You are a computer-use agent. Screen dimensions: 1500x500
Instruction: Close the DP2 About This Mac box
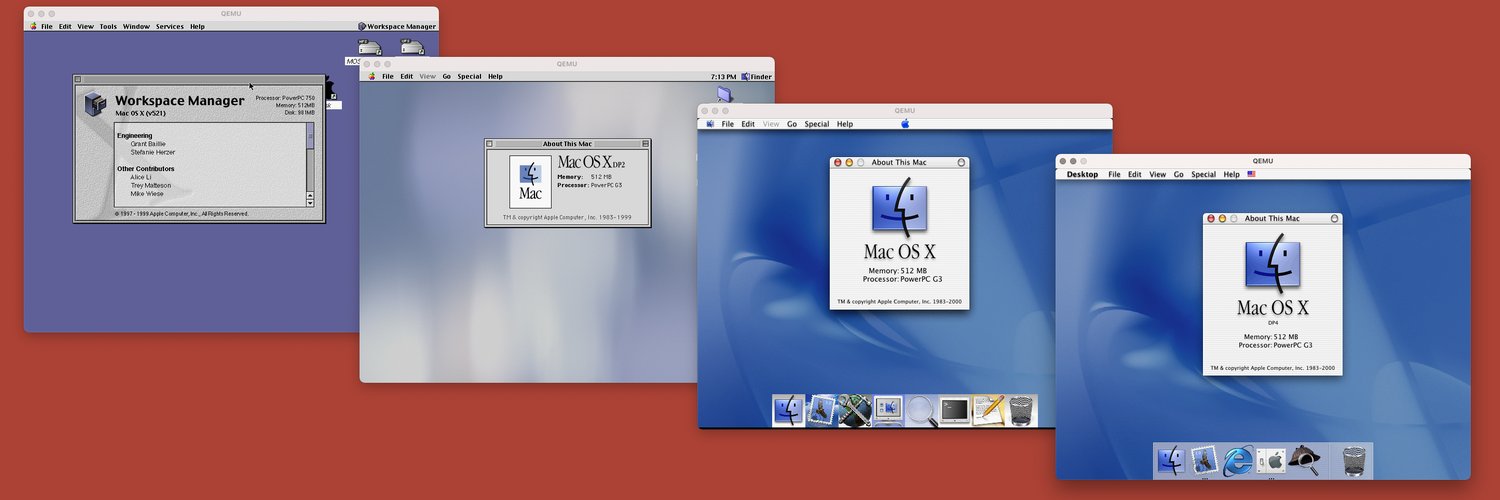(490, 144)
